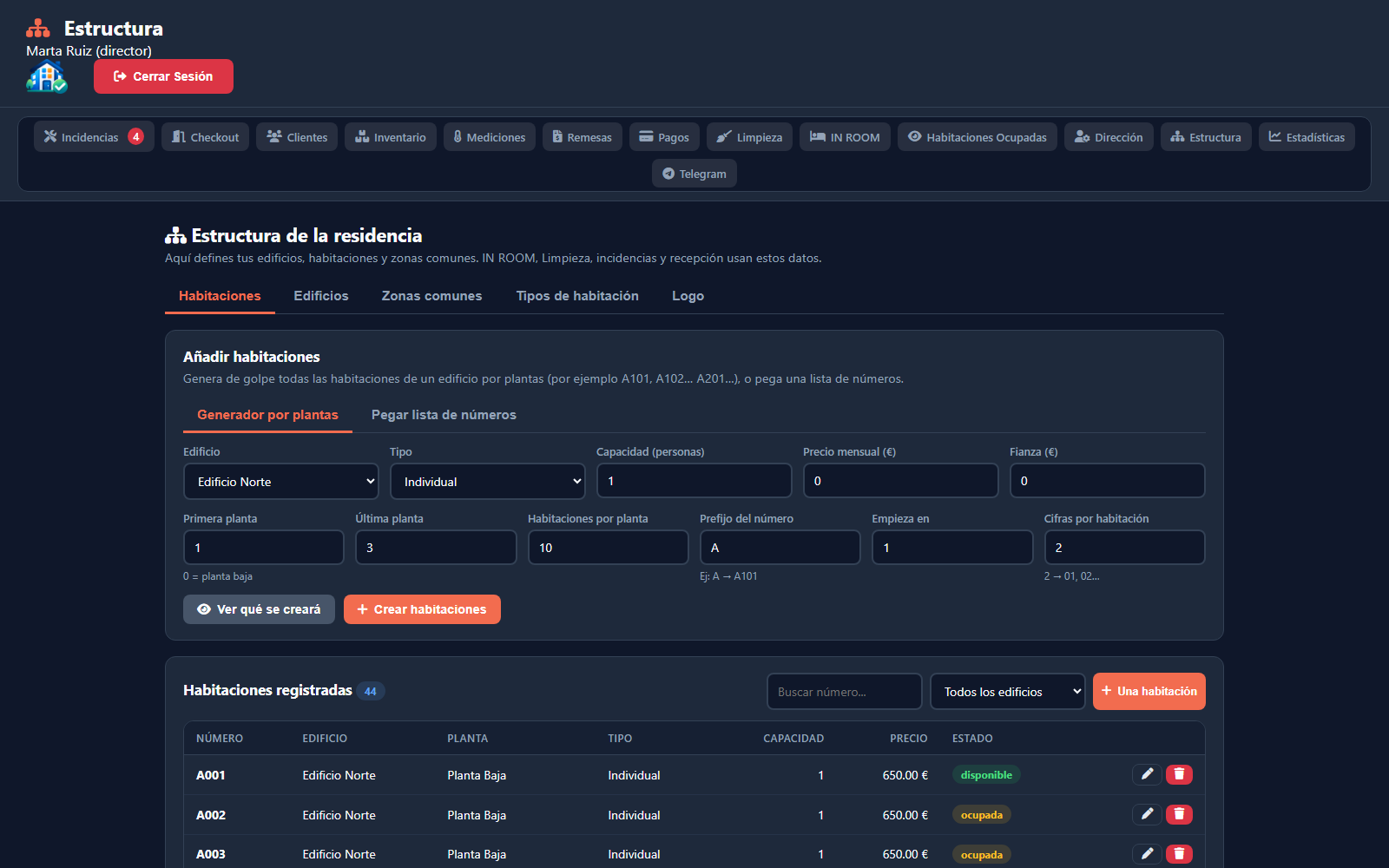This screenshot has width=1389, height=868.
Task: Focus the Buscar número search field
Action: click(845, 692)
